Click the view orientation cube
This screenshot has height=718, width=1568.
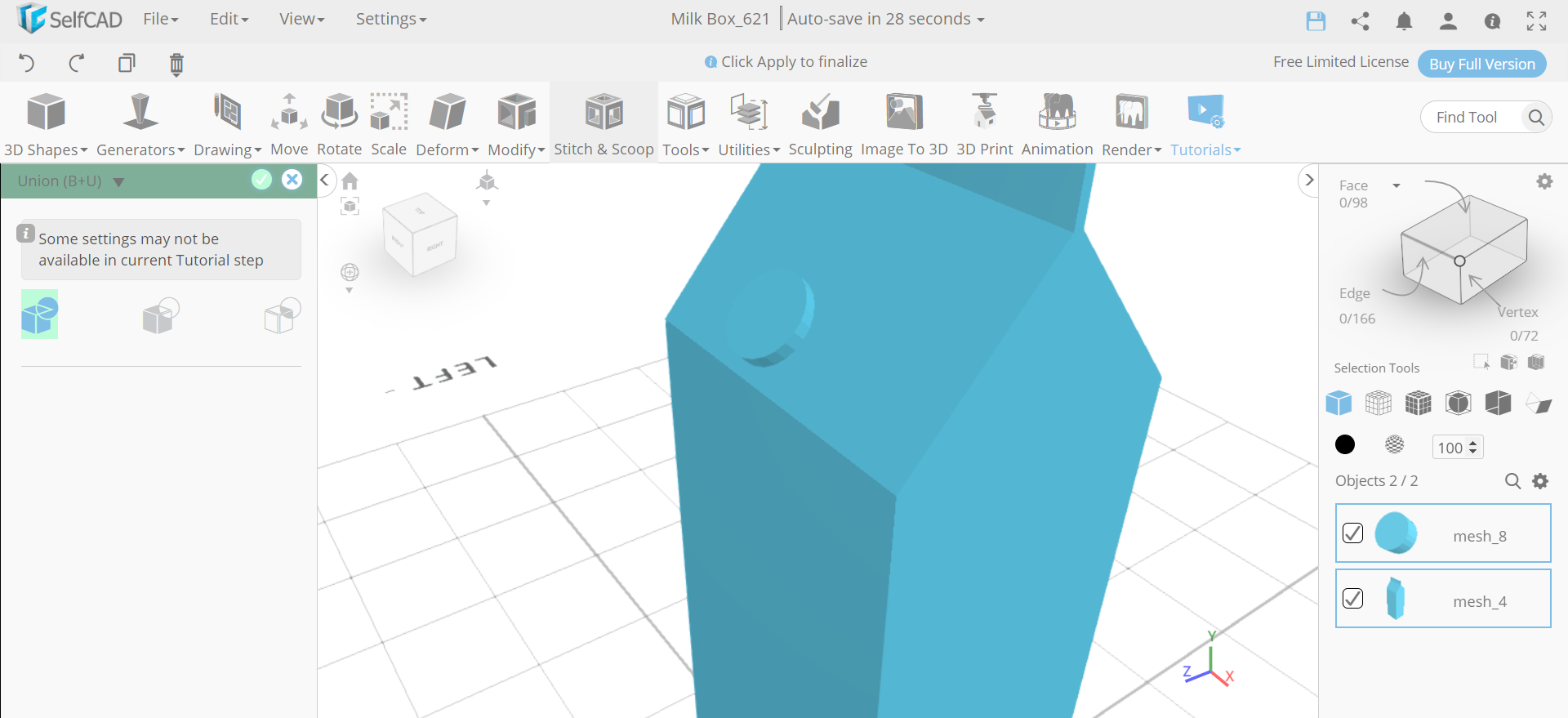[420, 234]
